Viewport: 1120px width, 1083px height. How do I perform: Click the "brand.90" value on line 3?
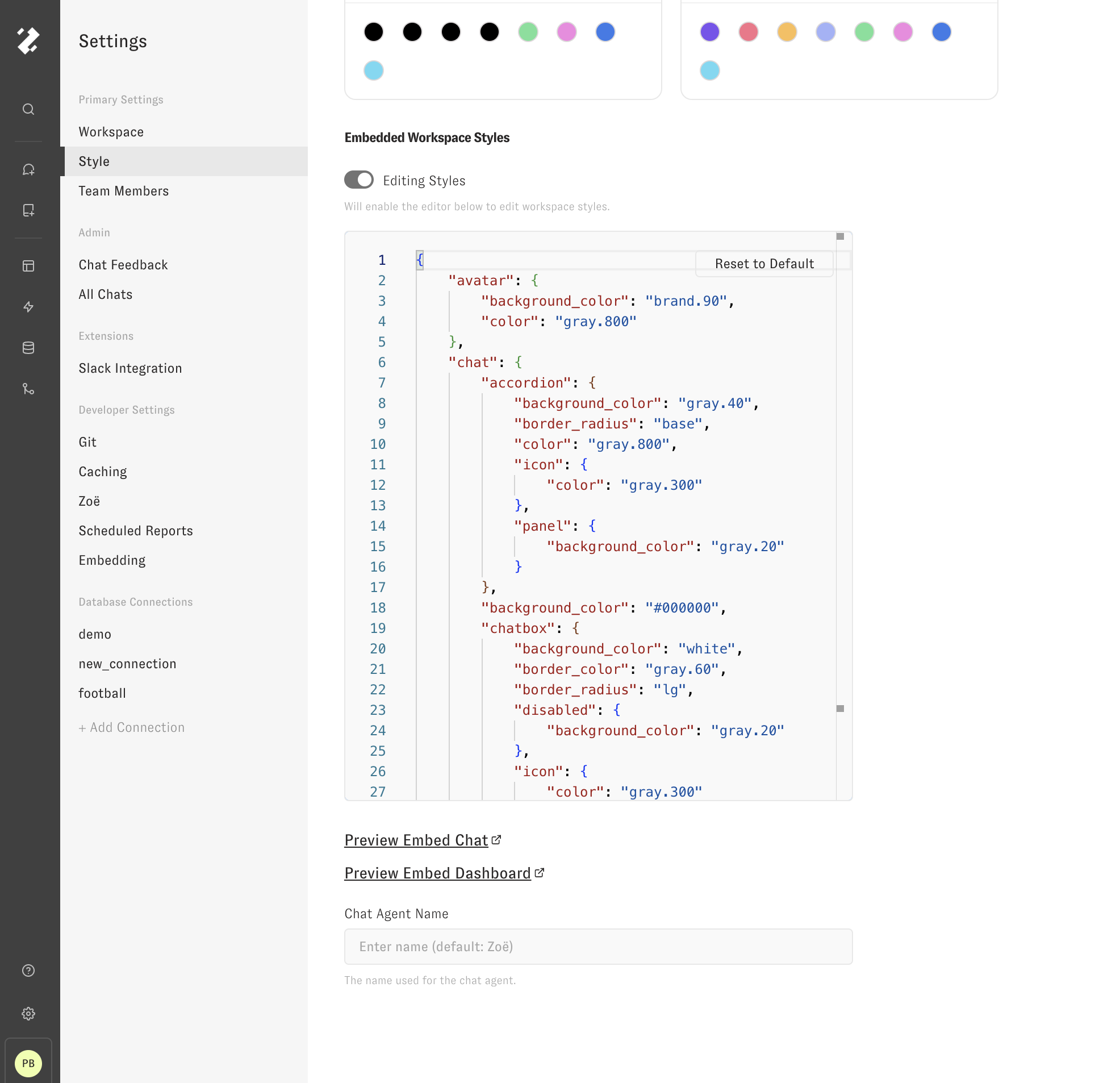686,301
